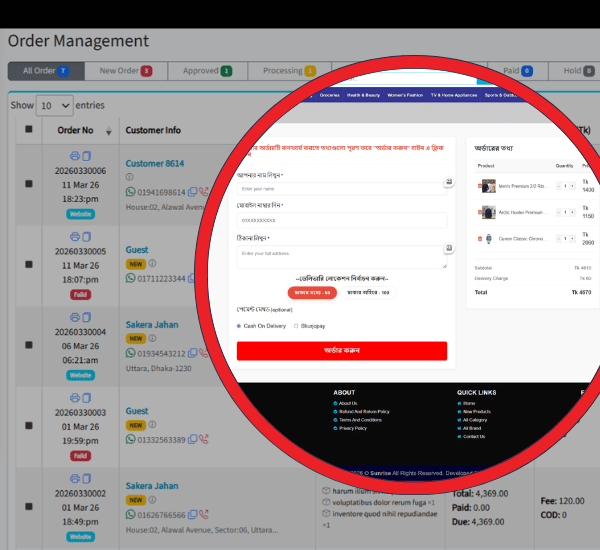The height and width of the screenshot is (550, 600).
Task: Print order 20260330004
Action: coord(75,317)
